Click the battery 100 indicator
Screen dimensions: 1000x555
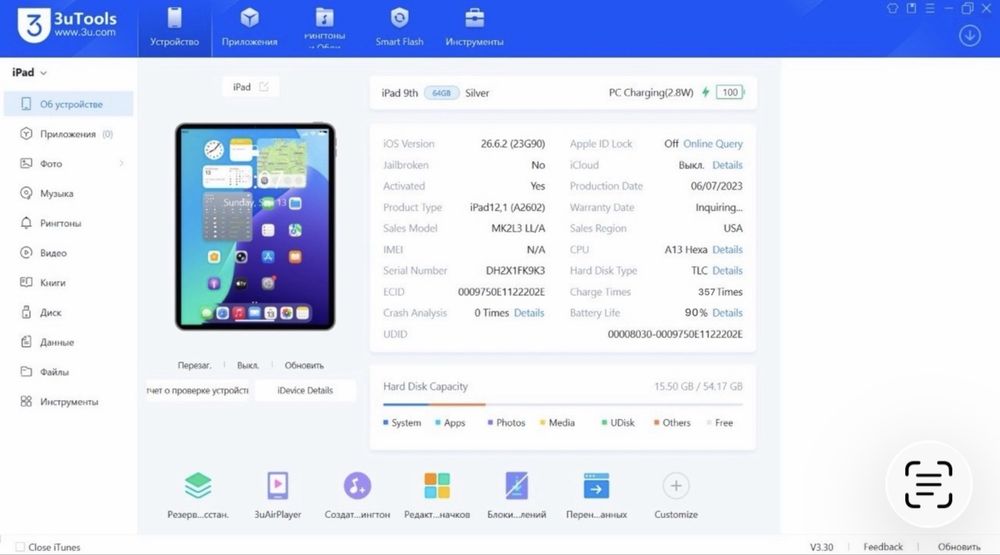(730, 92)
